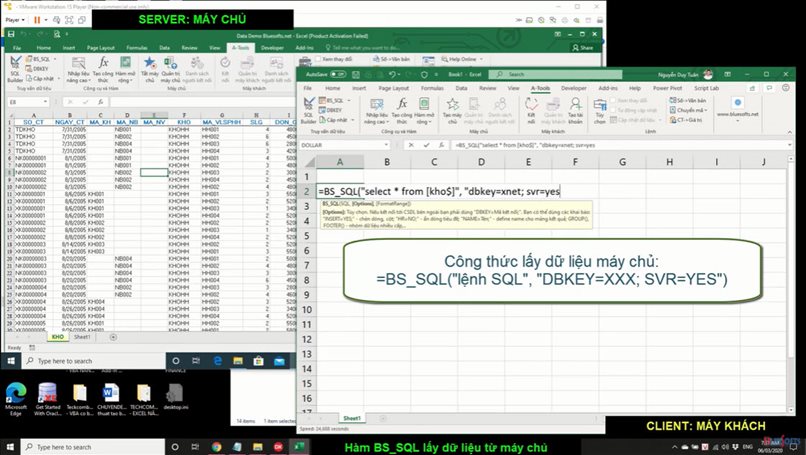Open VMware Player menu

coord(15,20)
